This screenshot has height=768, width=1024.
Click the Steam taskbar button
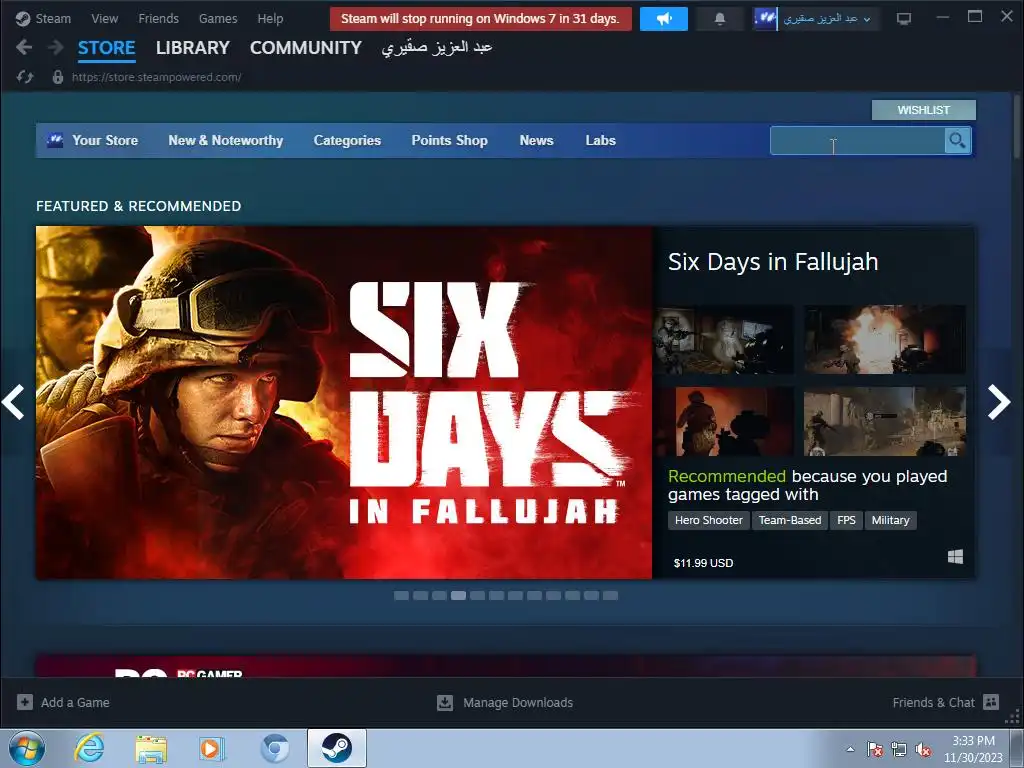[336, 748]
